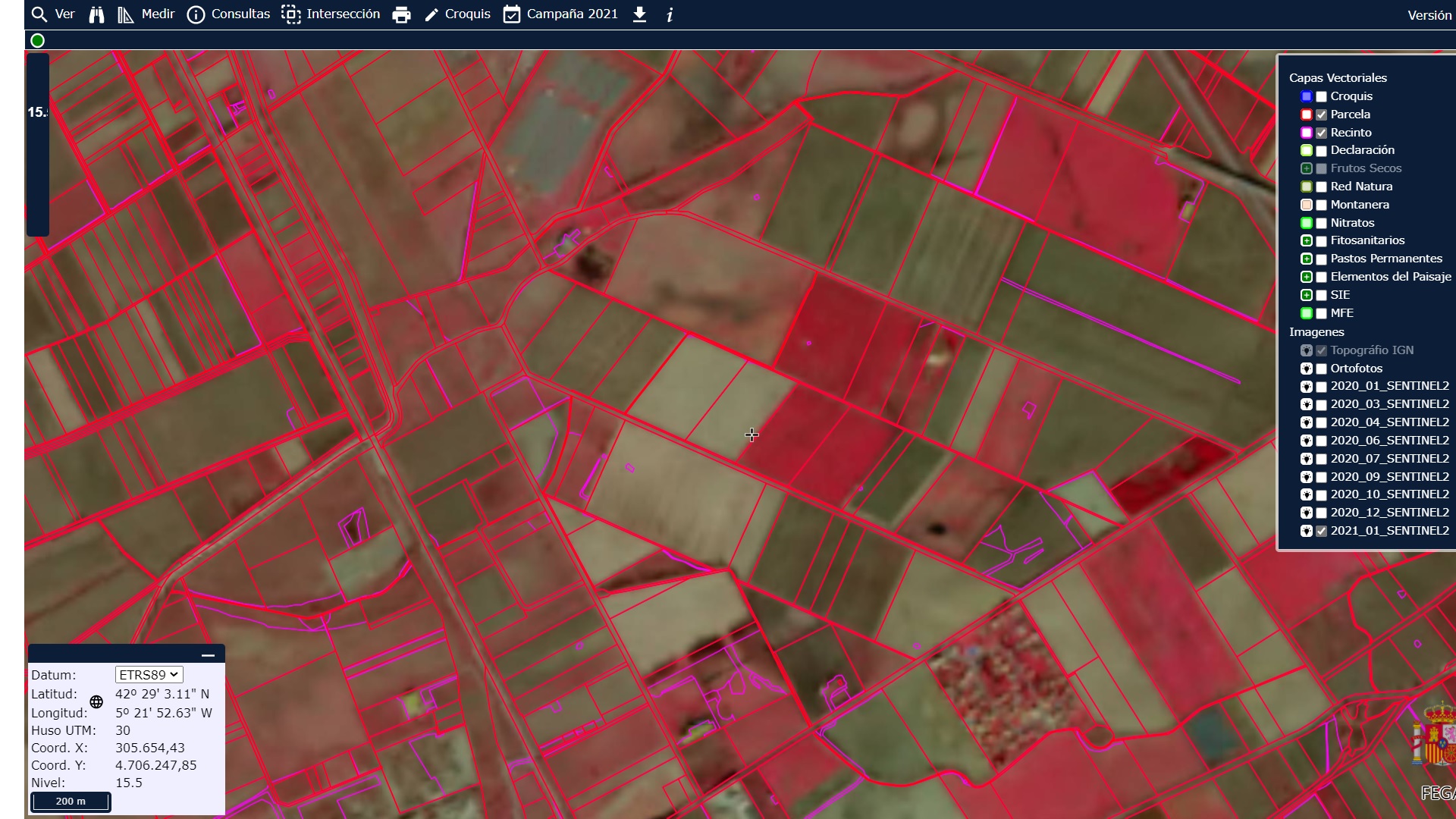This screenshot has height=819, width=1456.
Task: Open the italic i information icon
Action: tap(670, 14)
